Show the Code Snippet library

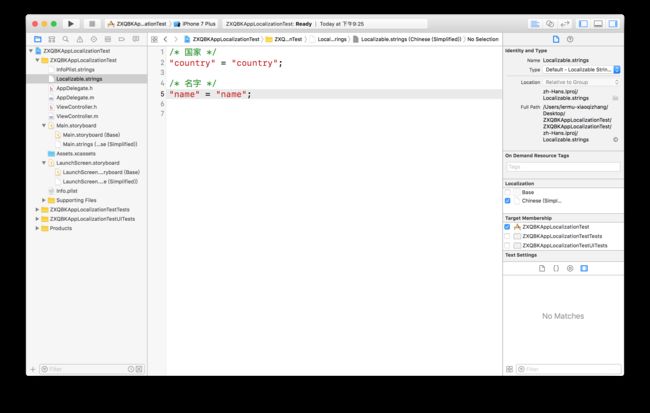tap(556, 268)
